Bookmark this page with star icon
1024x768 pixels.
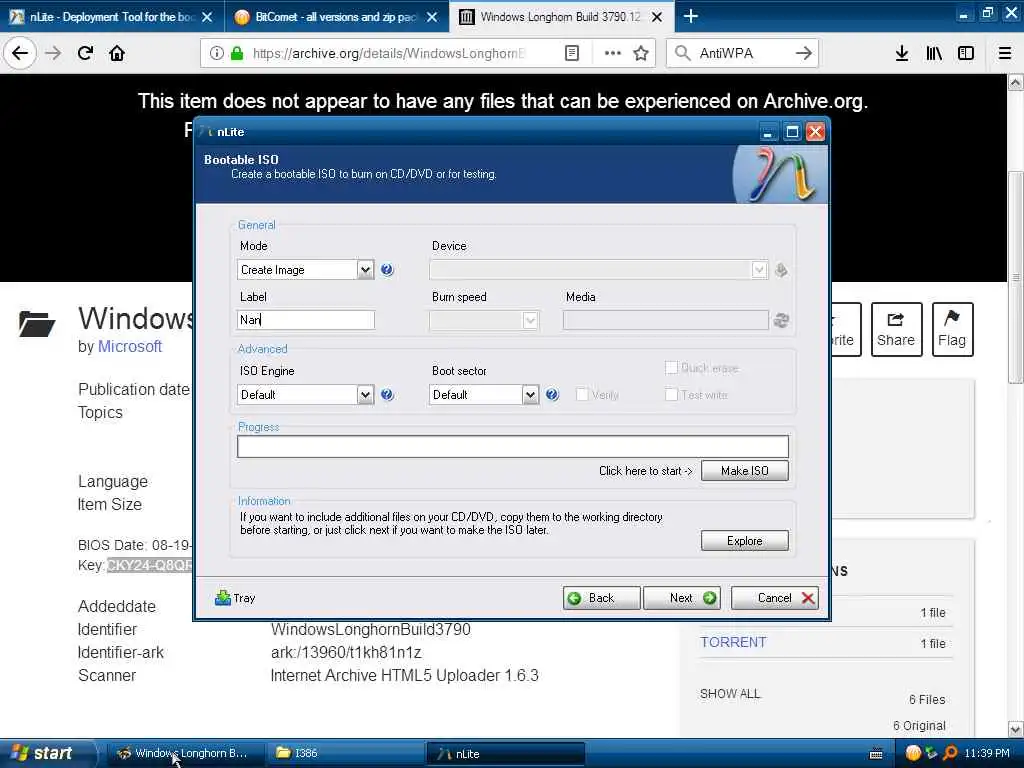641,53
